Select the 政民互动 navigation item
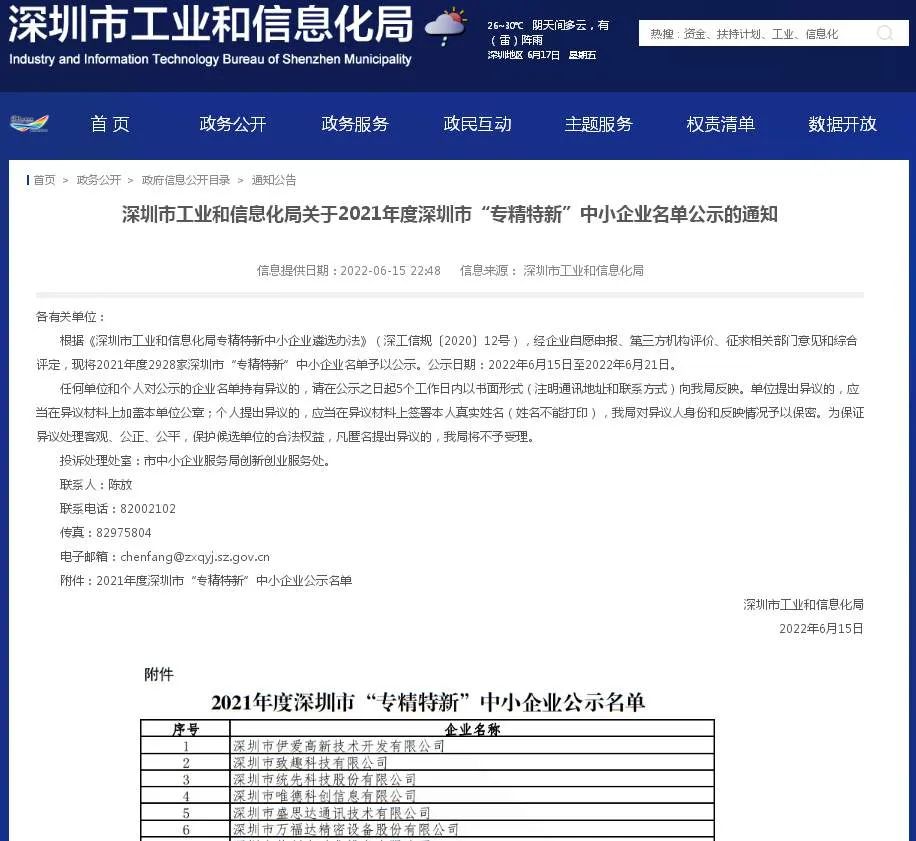Image resolution: width=916 pixels, height=841 pixels. click(x=477, y=124)
